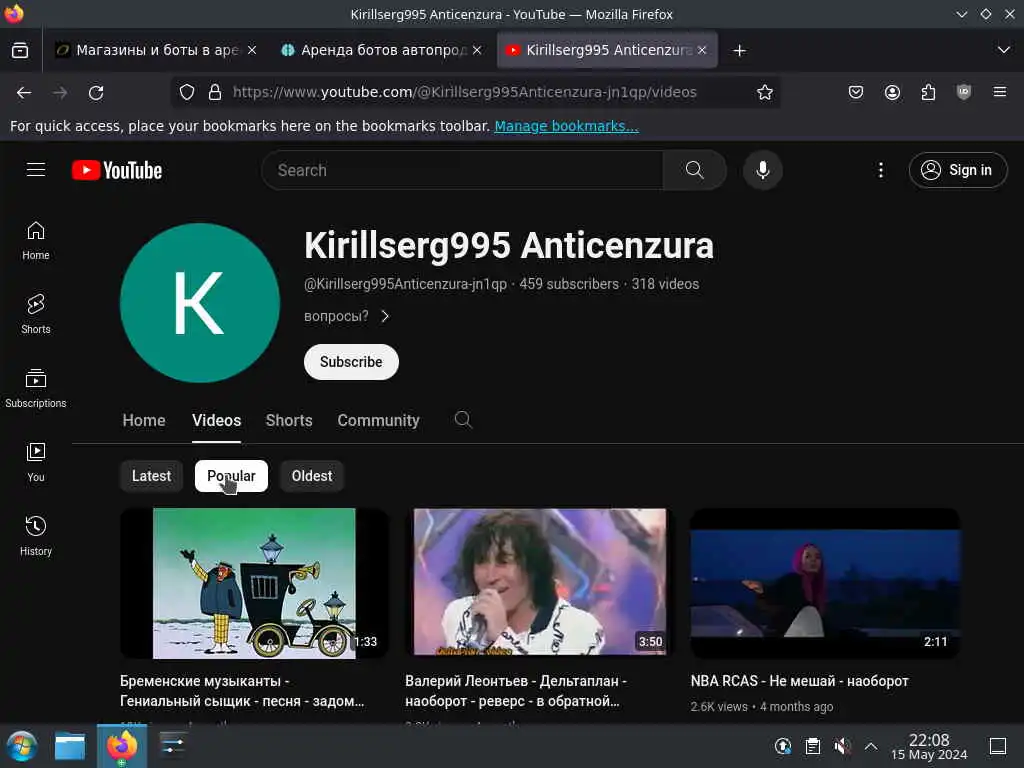Click the Sign in button
1024x768 pixels.
point(958,170)
